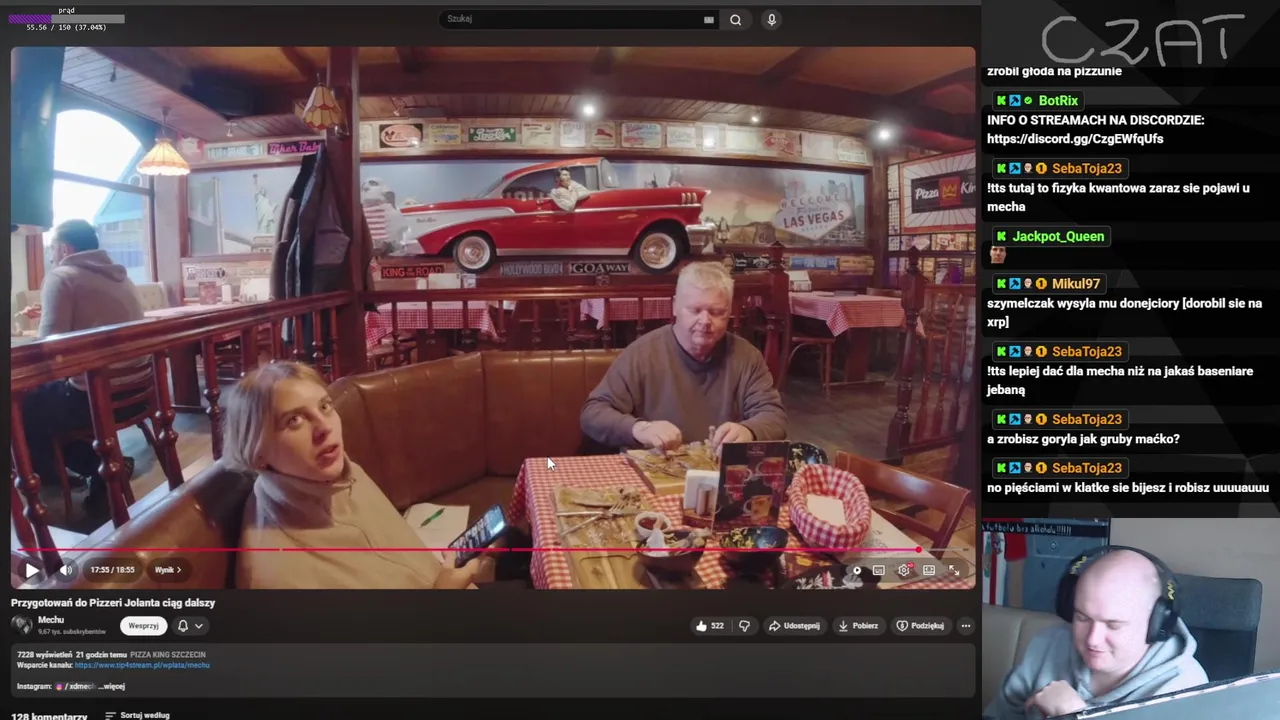Click the Podziękuj button
The height and width of the screenshot is (720, 1280).
(920, 626)
